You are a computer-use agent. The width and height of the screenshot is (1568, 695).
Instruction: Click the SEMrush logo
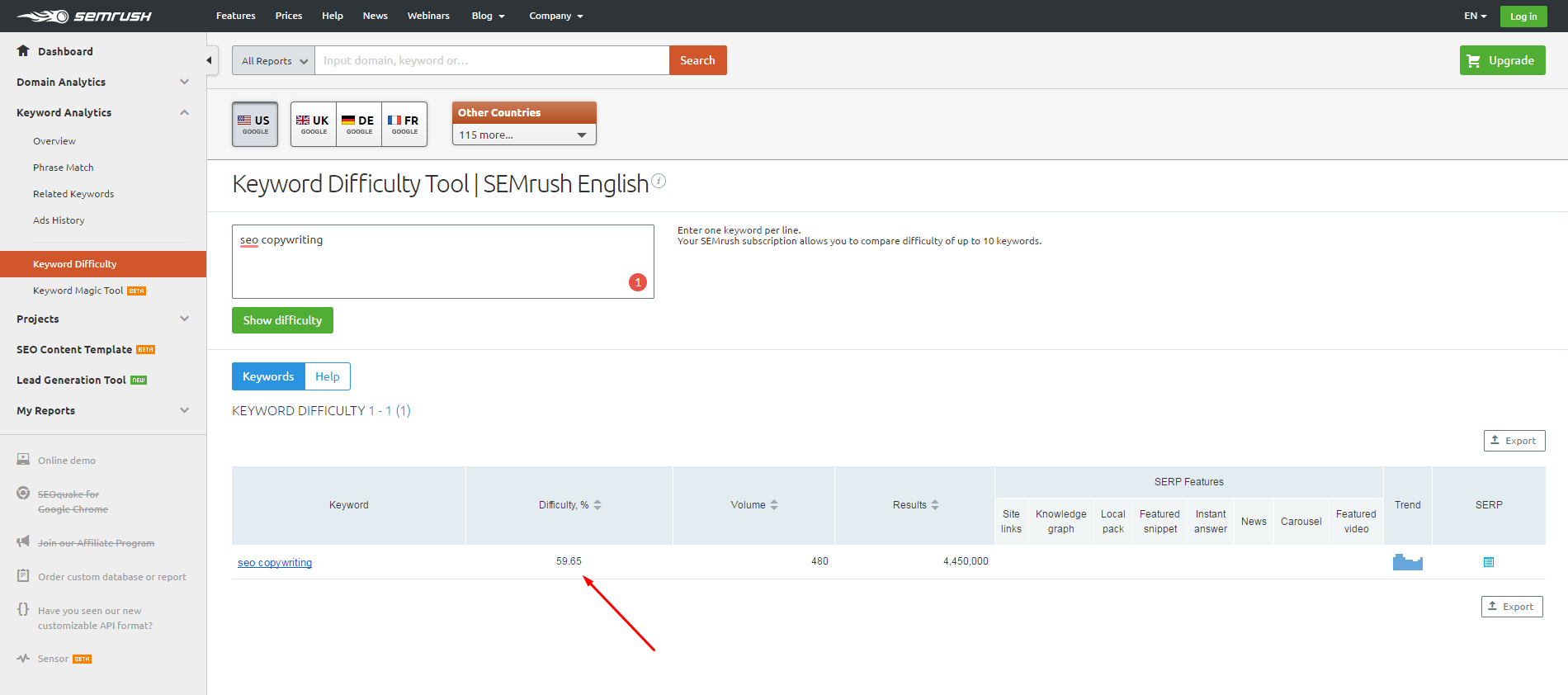coord(84,16)
